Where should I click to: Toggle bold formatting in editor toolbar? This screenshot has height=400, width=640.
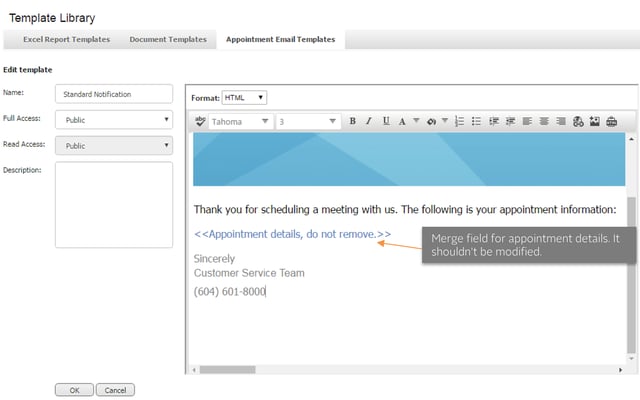pyautogui.click(x=353, y=121)
